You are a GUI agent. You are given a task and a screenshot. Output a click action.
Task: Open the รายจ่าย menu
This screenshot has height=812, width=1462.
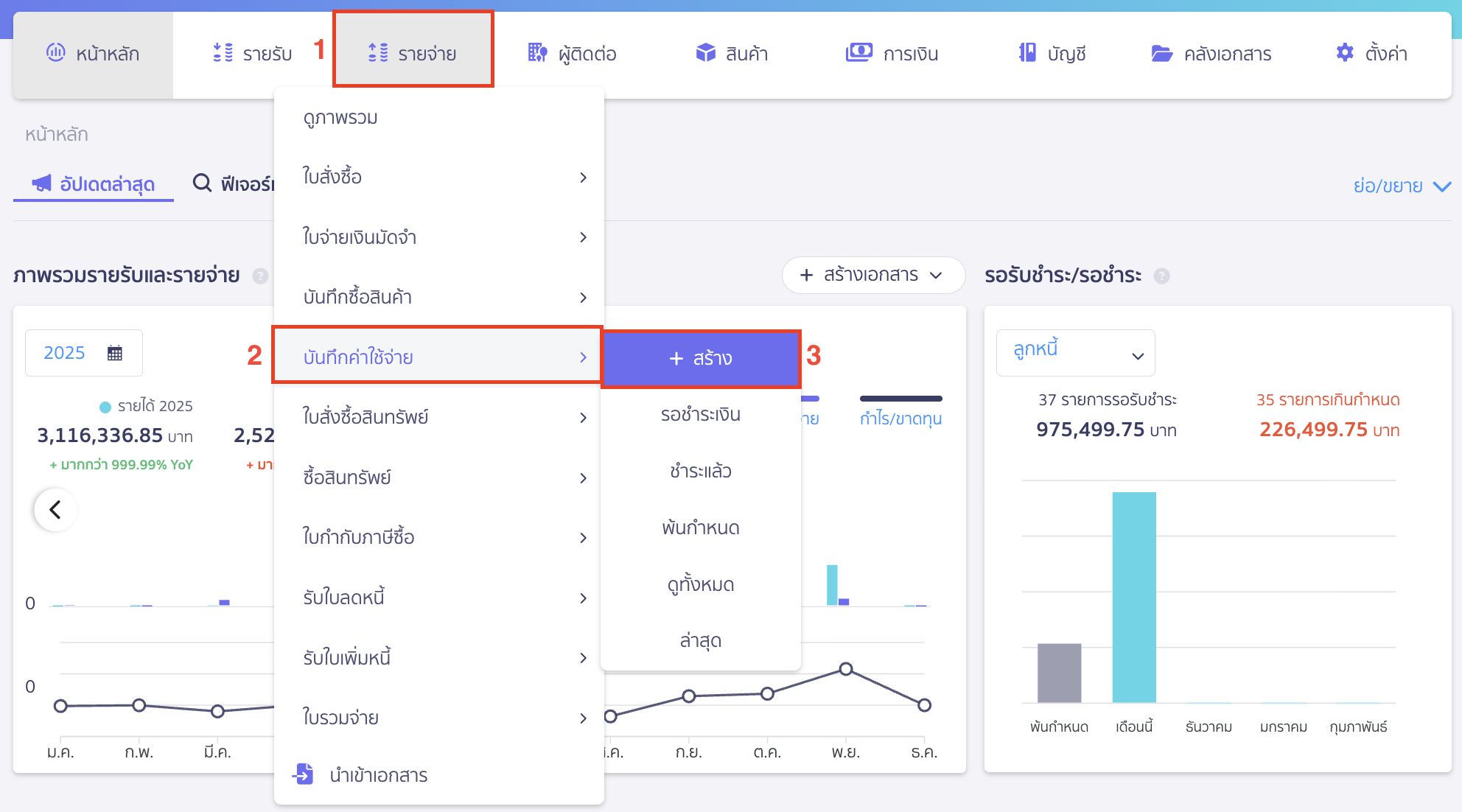click(x=413, y=52)
